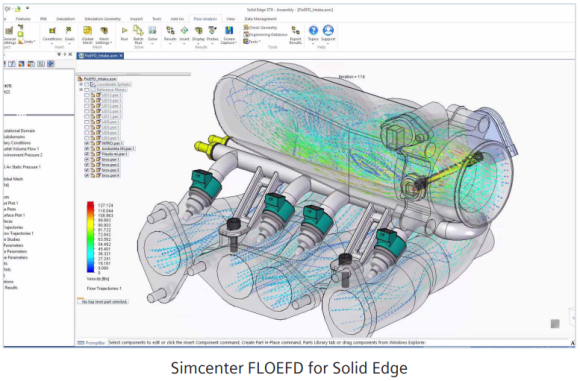
Task: Click the Screen Capture icon
Action: coord(229,30)
